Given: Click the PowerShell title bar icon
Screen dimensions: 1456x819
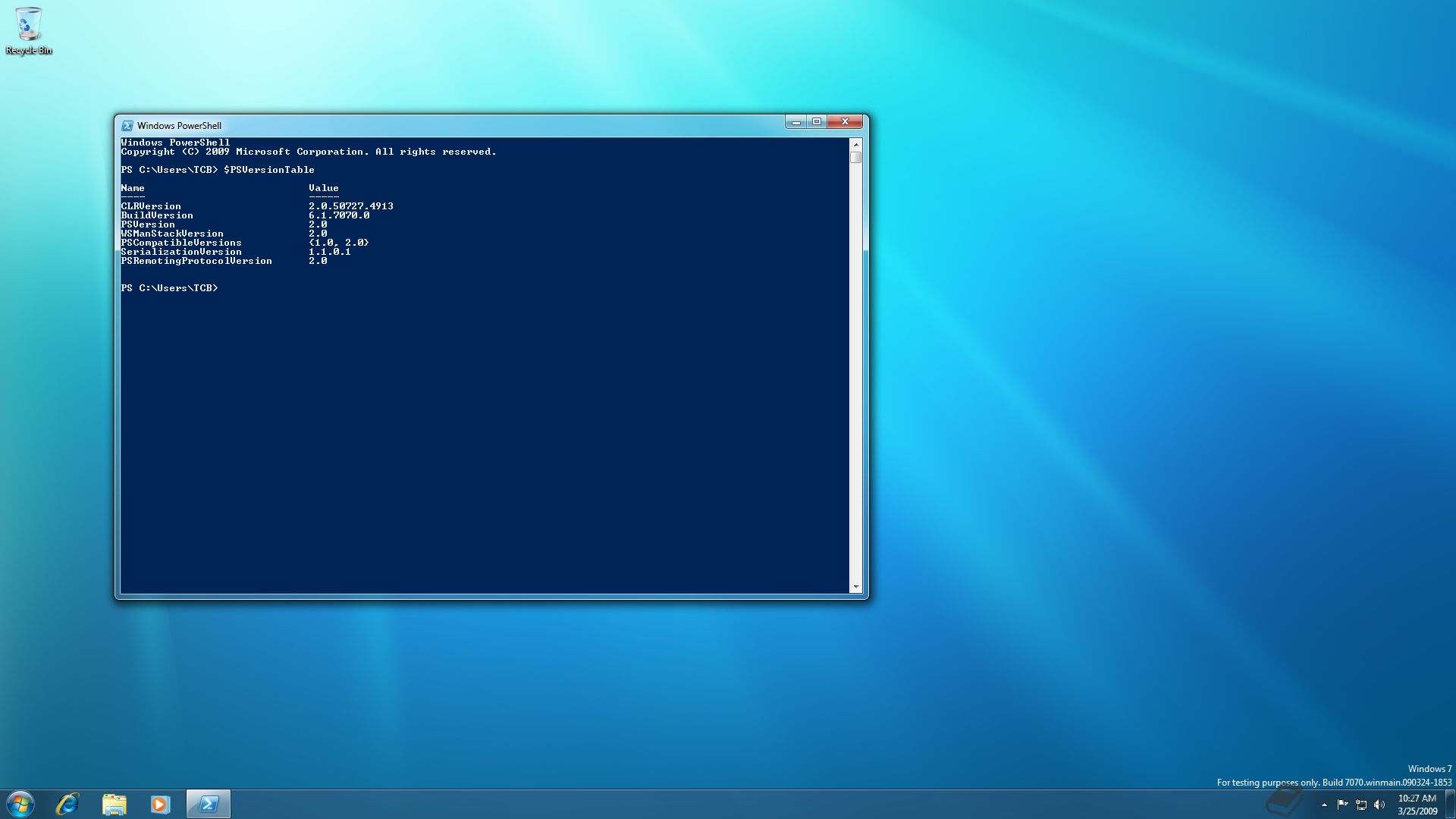Looking at the screenshot, I should [x=127, y=126].
